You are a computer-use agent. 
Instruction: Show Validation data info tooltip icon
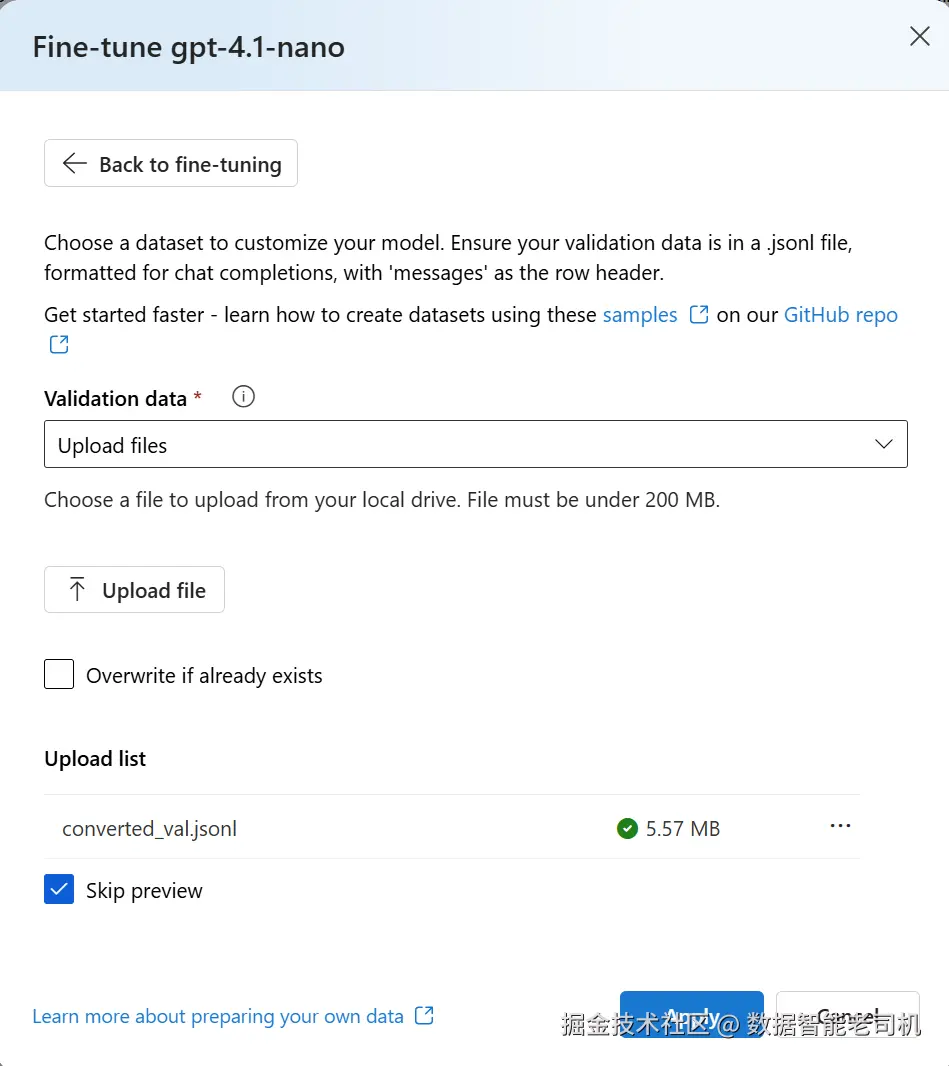[x=243, y=396]
